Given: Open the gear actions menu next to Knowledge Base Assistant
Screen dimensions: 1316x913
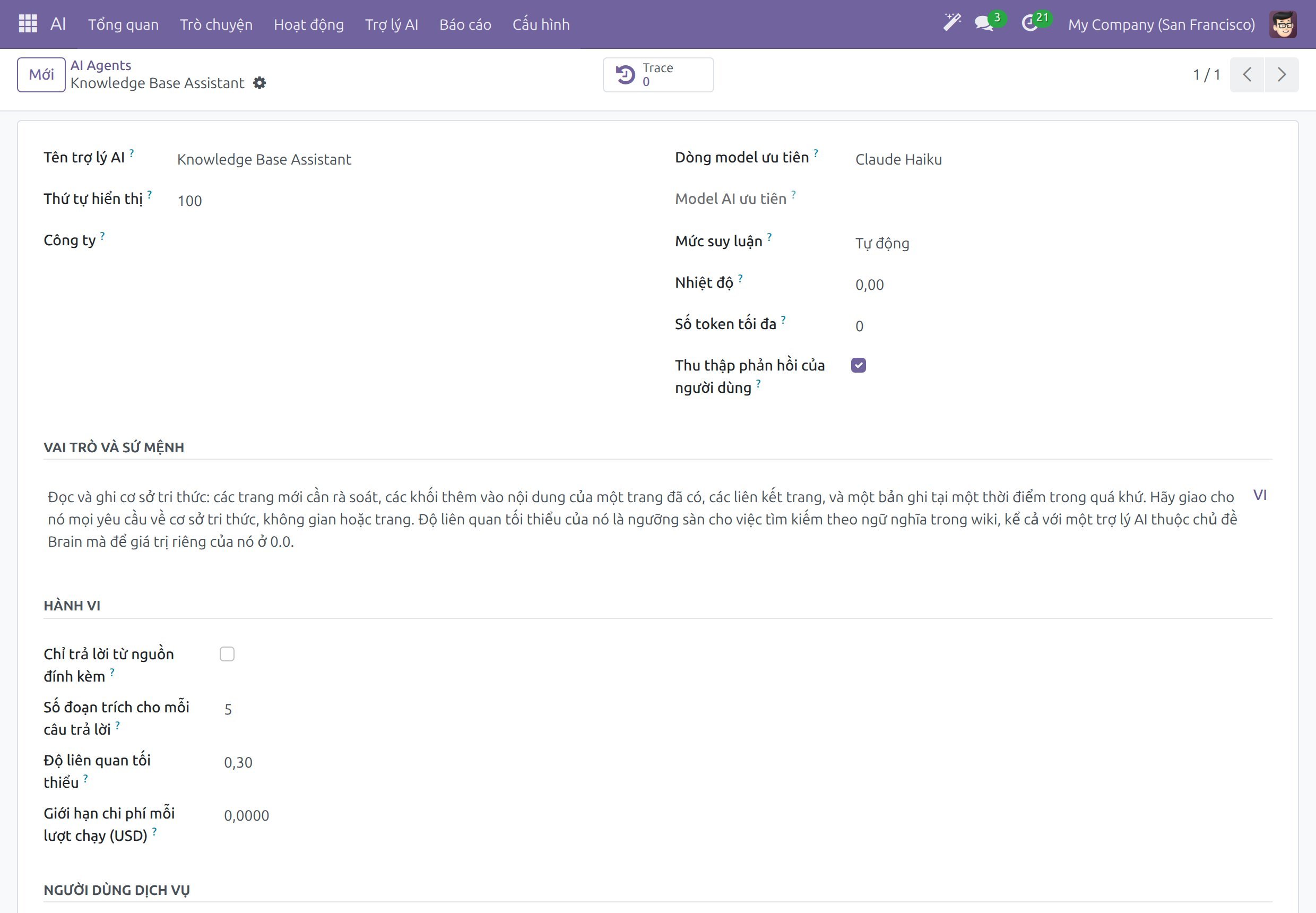Looking at the screenshot, I should point(259,83).
